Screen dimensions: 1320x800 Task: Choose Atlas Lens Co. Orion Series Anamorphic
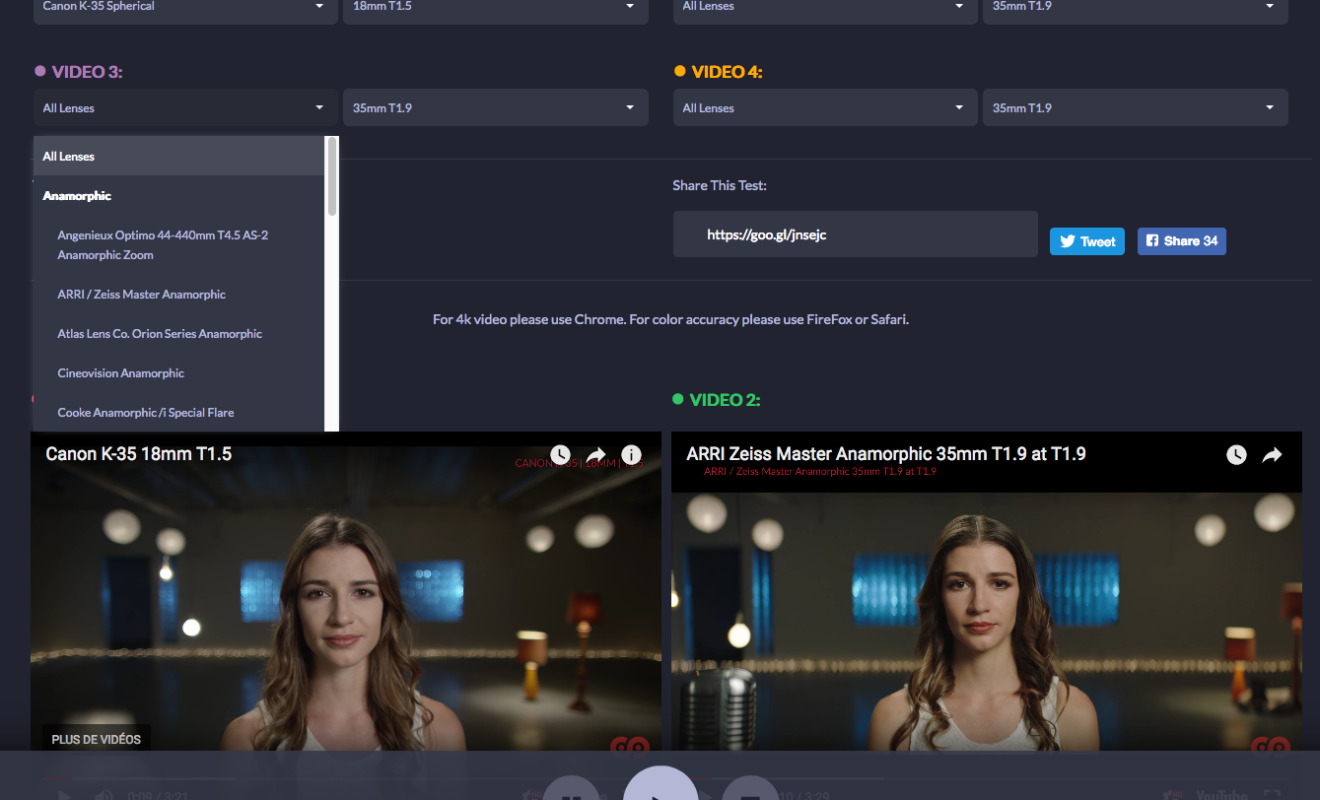coord(179,333)
